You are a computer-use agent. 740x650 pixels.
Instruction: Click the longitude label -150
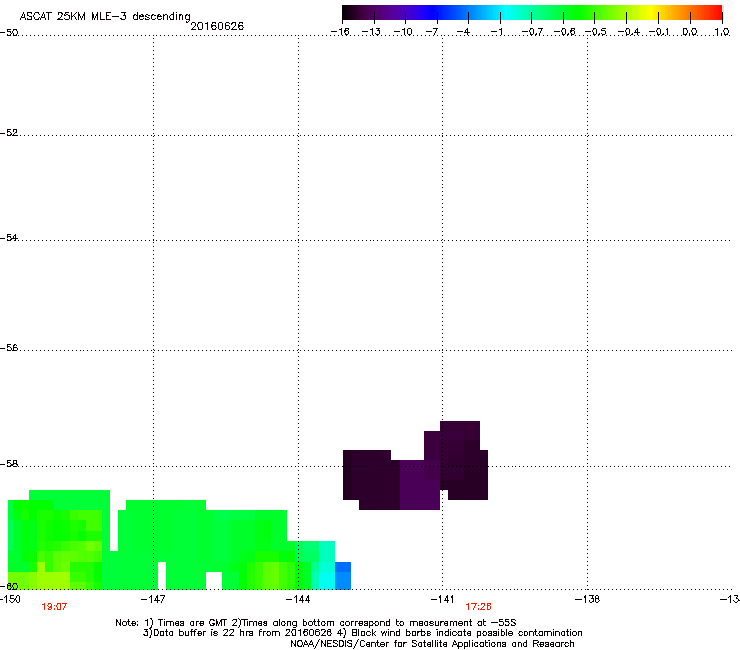[10, 599]
